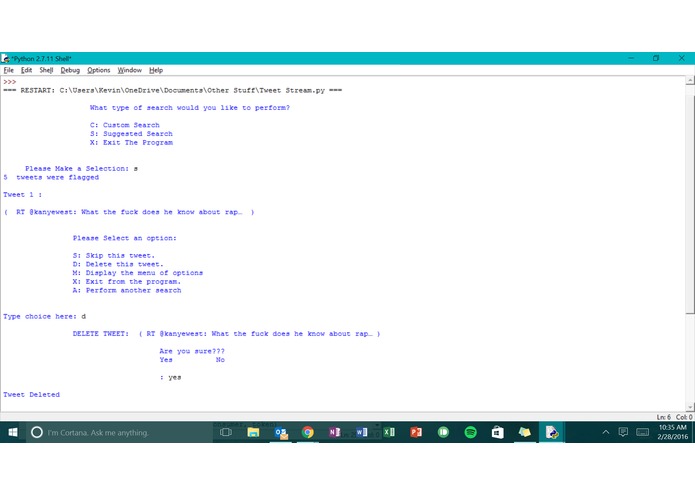Open File Explorer from taskbar
The height and width of the screenshot is (494, 695).
tap(253, 432)
